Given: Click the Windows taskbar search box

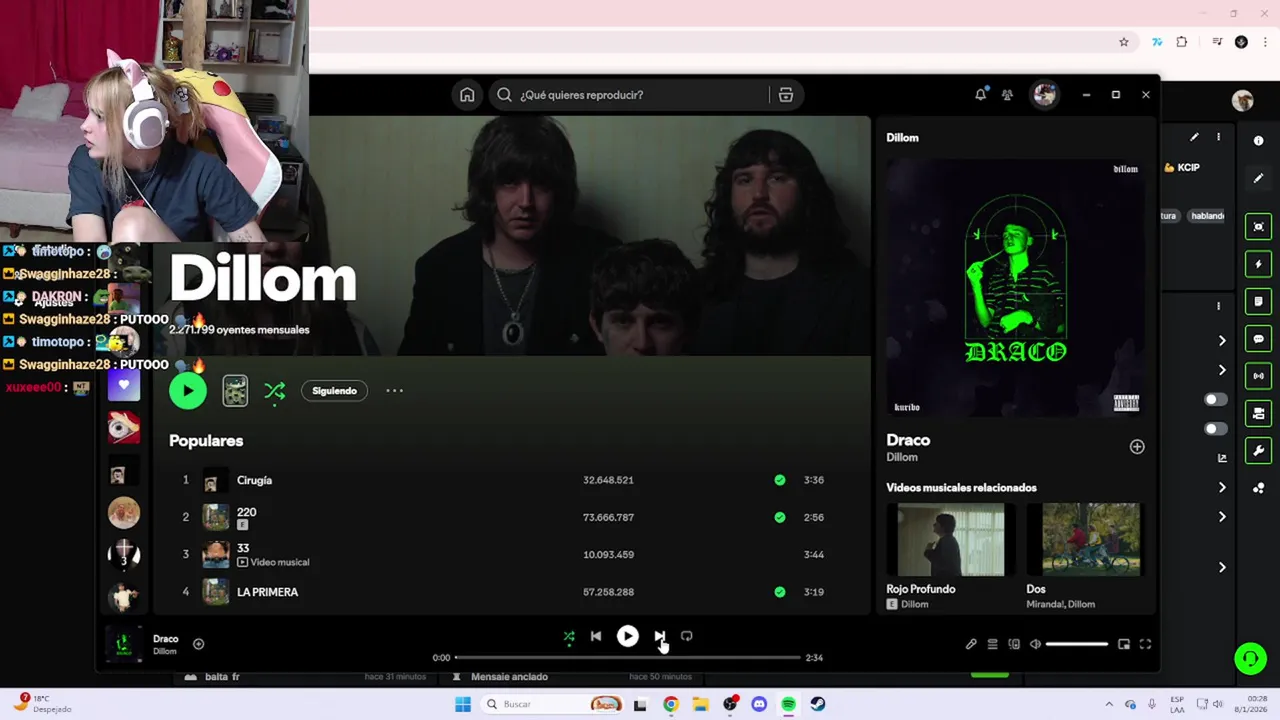Looking at the screenshot, I should click(x=551, y=704).
